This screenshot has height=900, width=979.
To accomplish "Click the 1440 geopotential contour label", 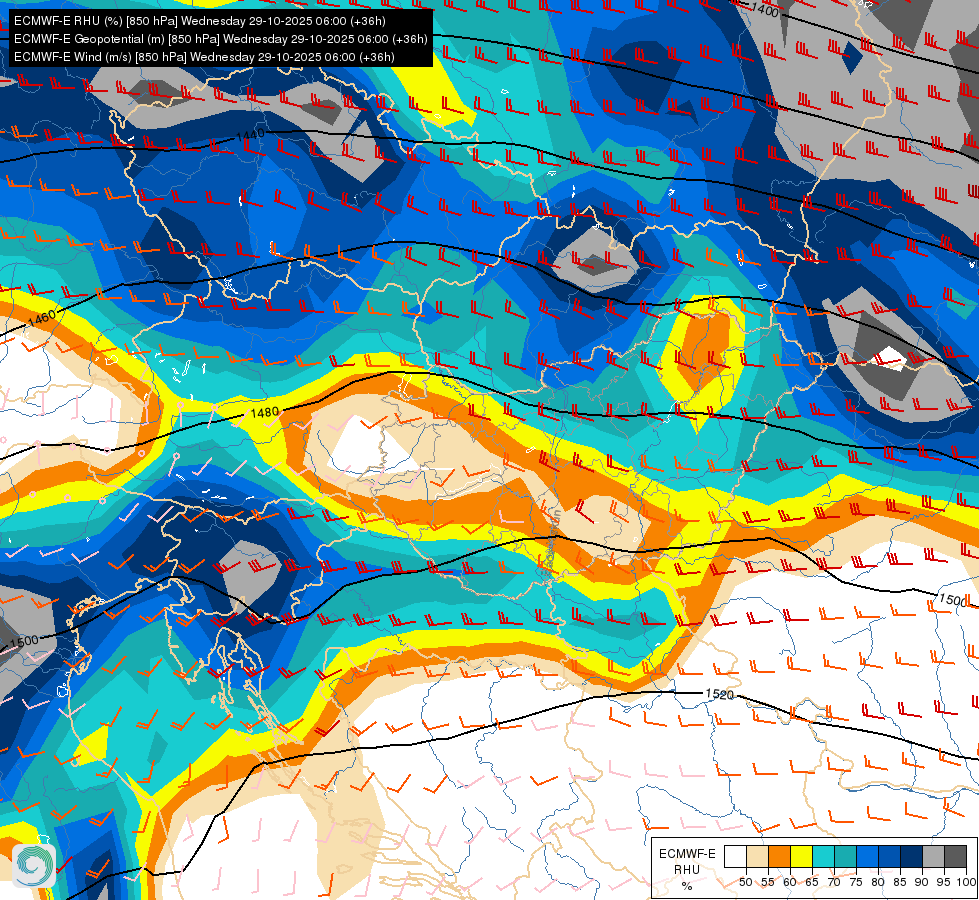I will point(250,135).
